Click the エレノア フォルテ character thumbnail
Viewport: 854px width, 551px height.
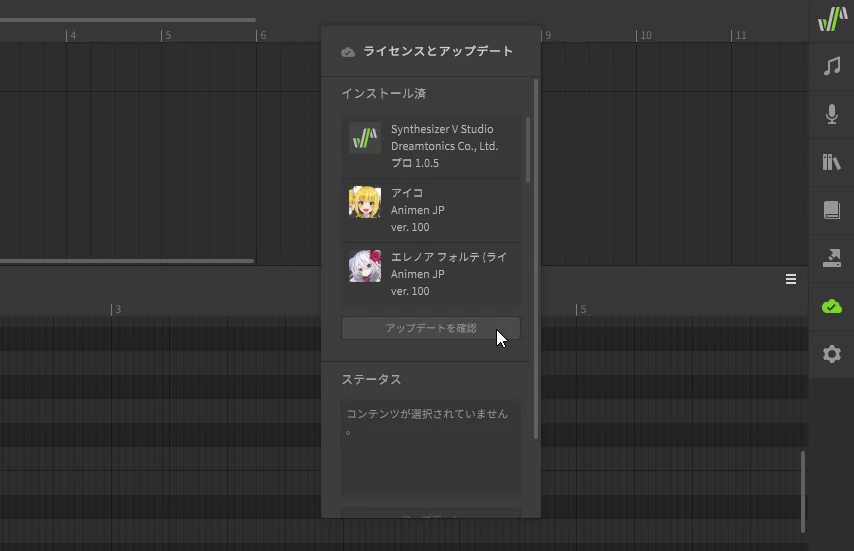(365, 266)
